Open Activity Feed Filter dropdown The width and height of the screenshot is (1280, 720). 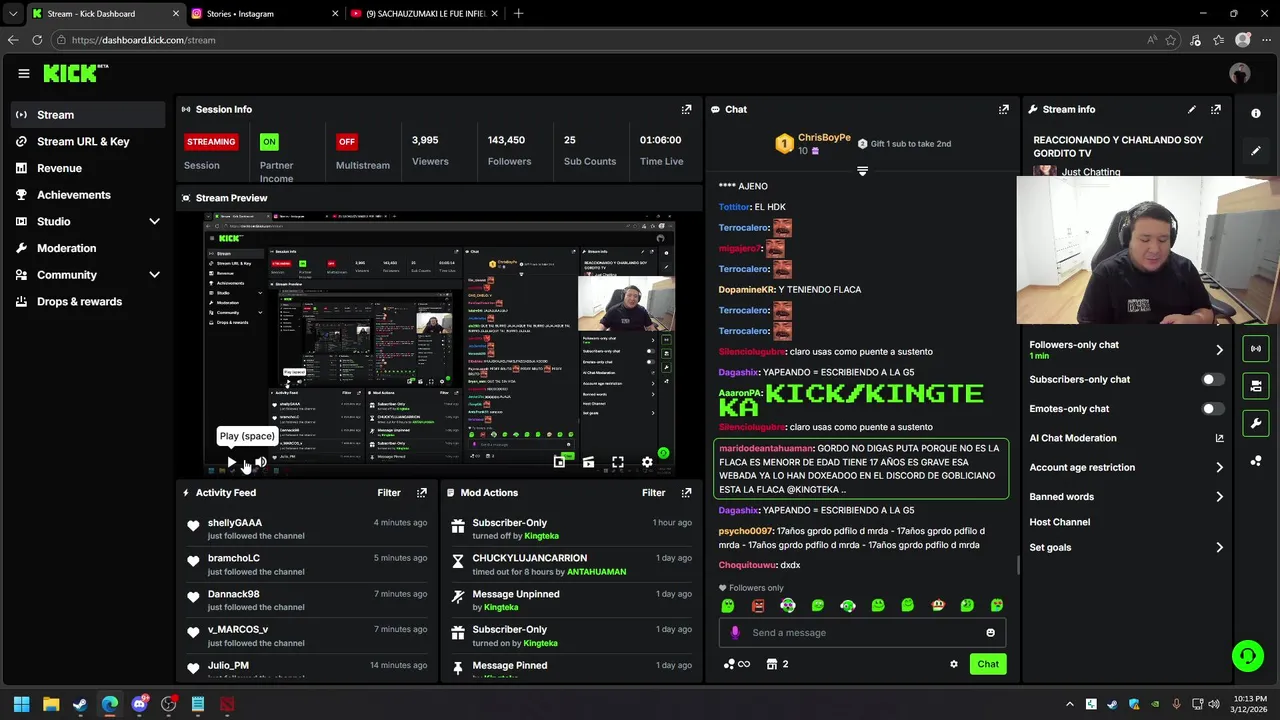(x=389, y=493)
